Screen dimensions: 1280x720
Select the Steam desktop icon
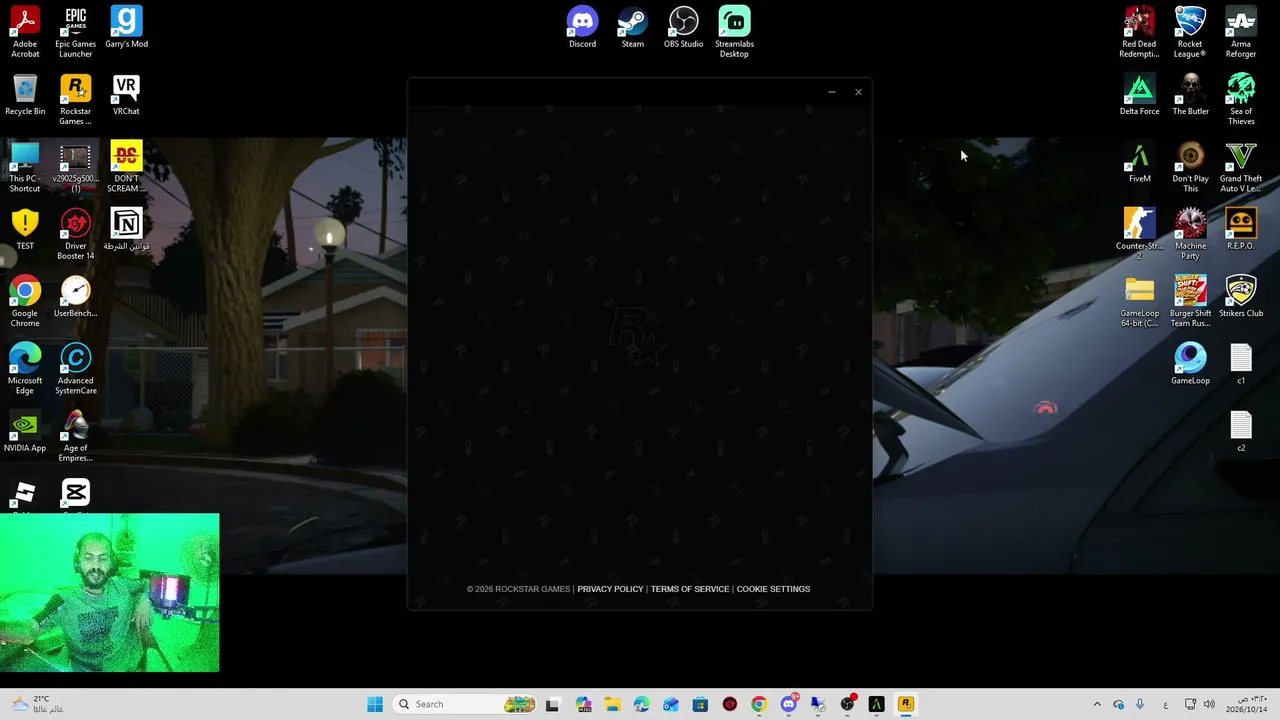(633, 27)
